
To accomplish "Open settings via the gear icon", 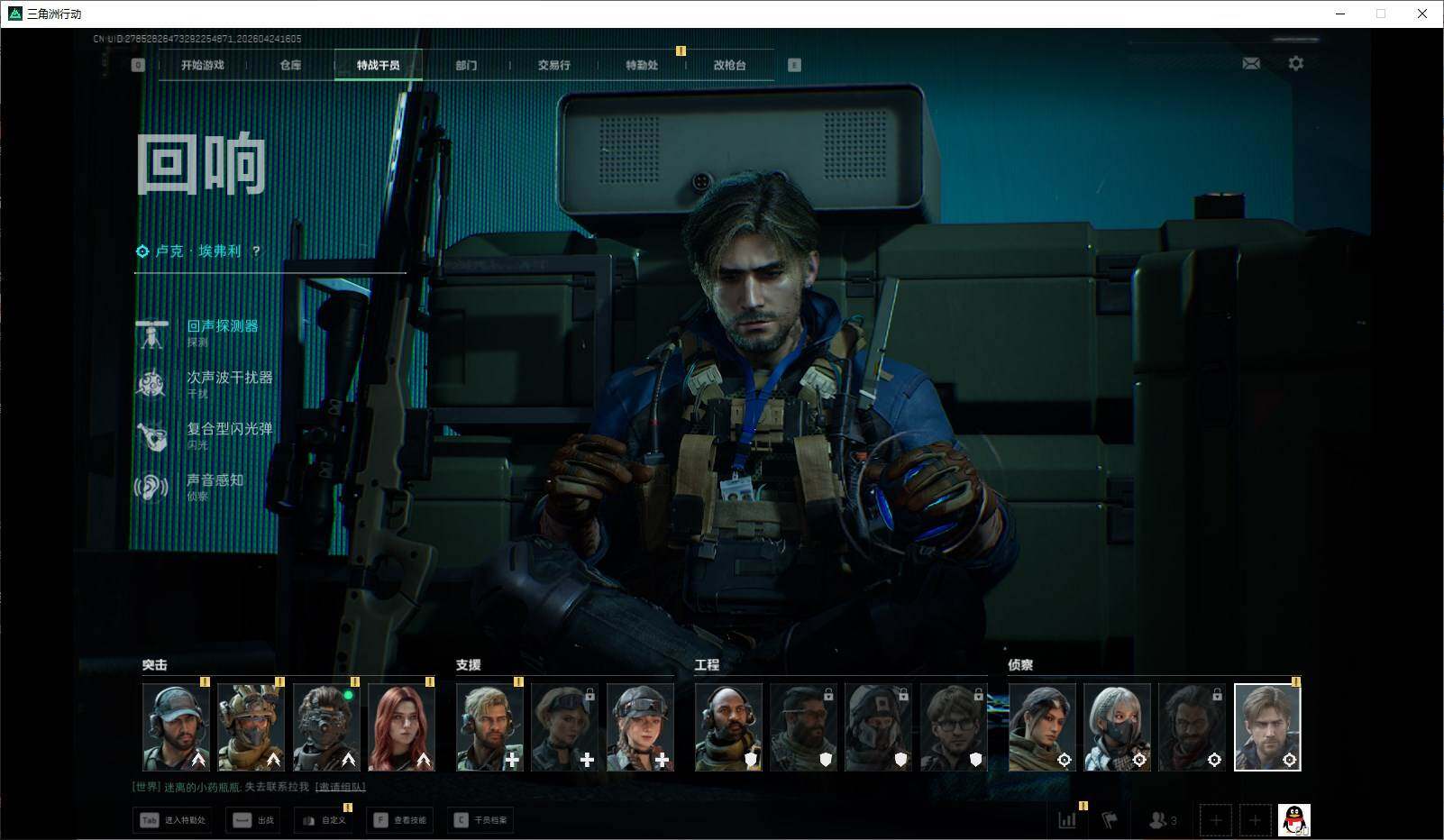I will pyautogui.click(x=1295, y=64).
